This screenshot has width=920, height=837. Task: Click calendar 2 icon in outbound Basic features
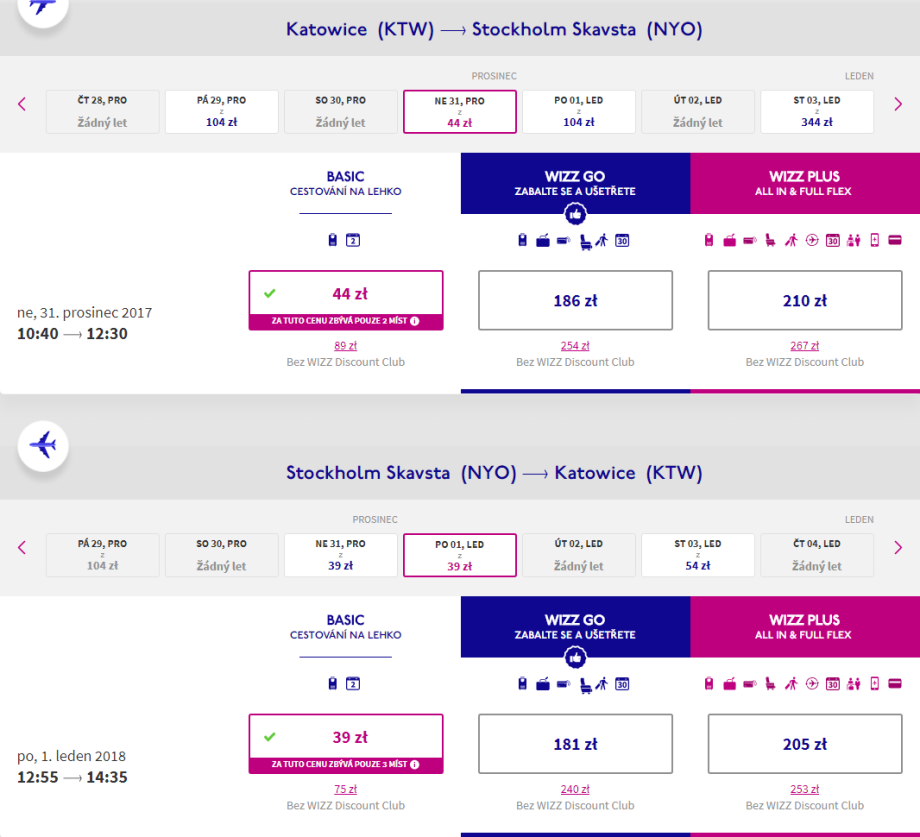click(x=352, y=240)
